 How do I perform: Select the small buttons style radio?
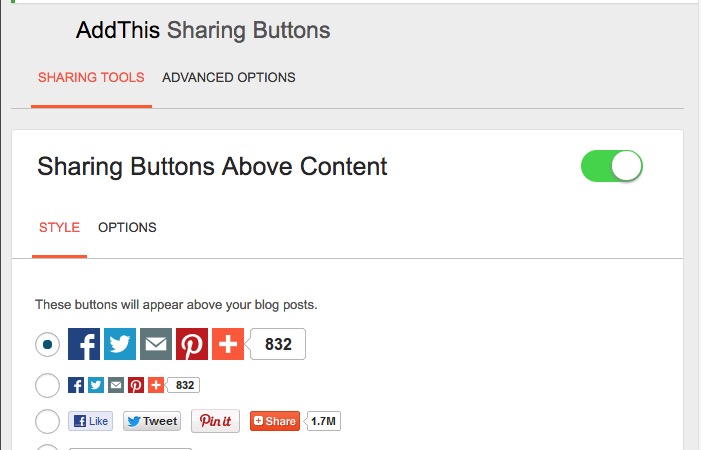47,385
